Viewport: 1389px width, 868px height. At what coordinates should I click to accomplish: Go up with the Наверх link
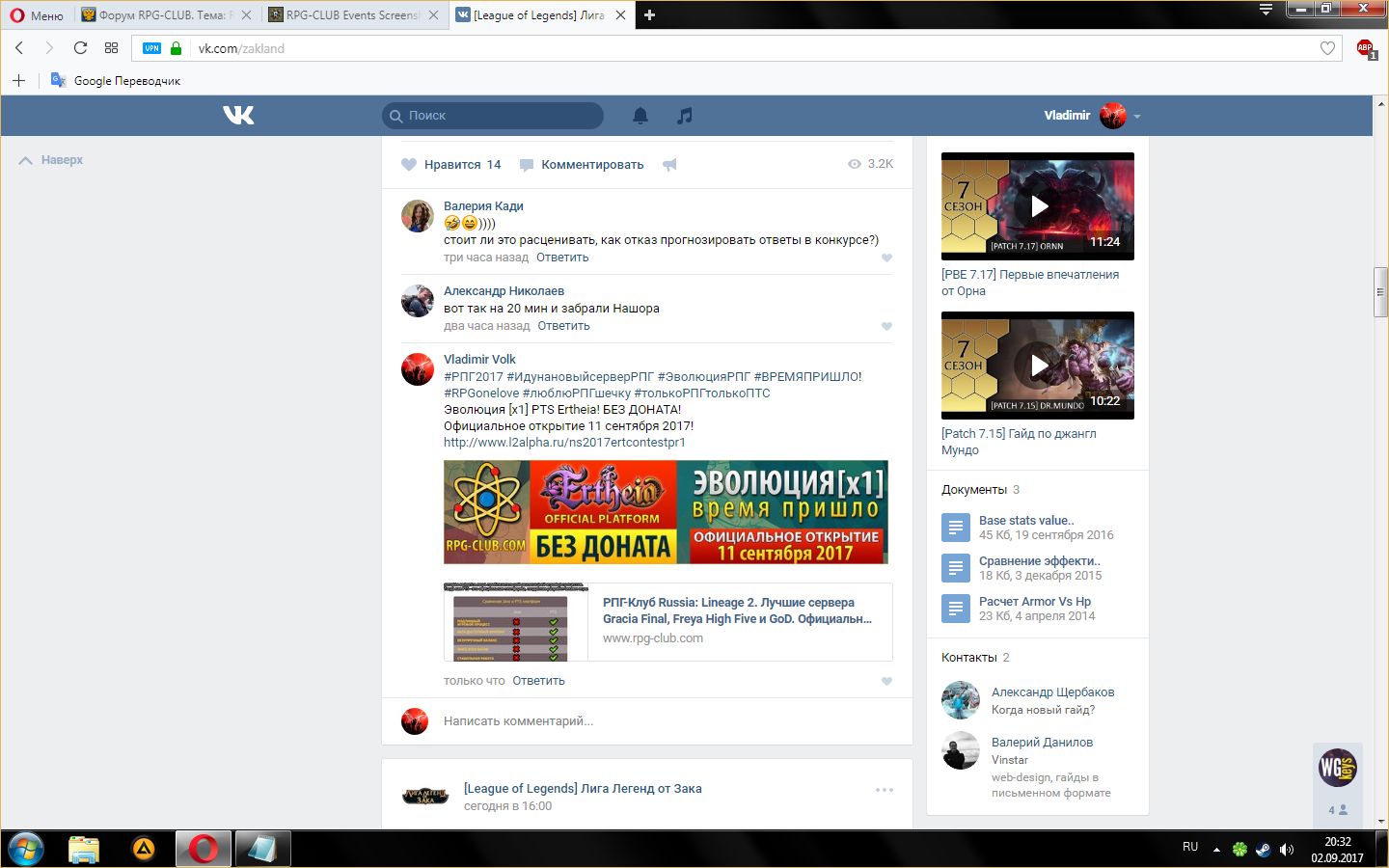51,160
